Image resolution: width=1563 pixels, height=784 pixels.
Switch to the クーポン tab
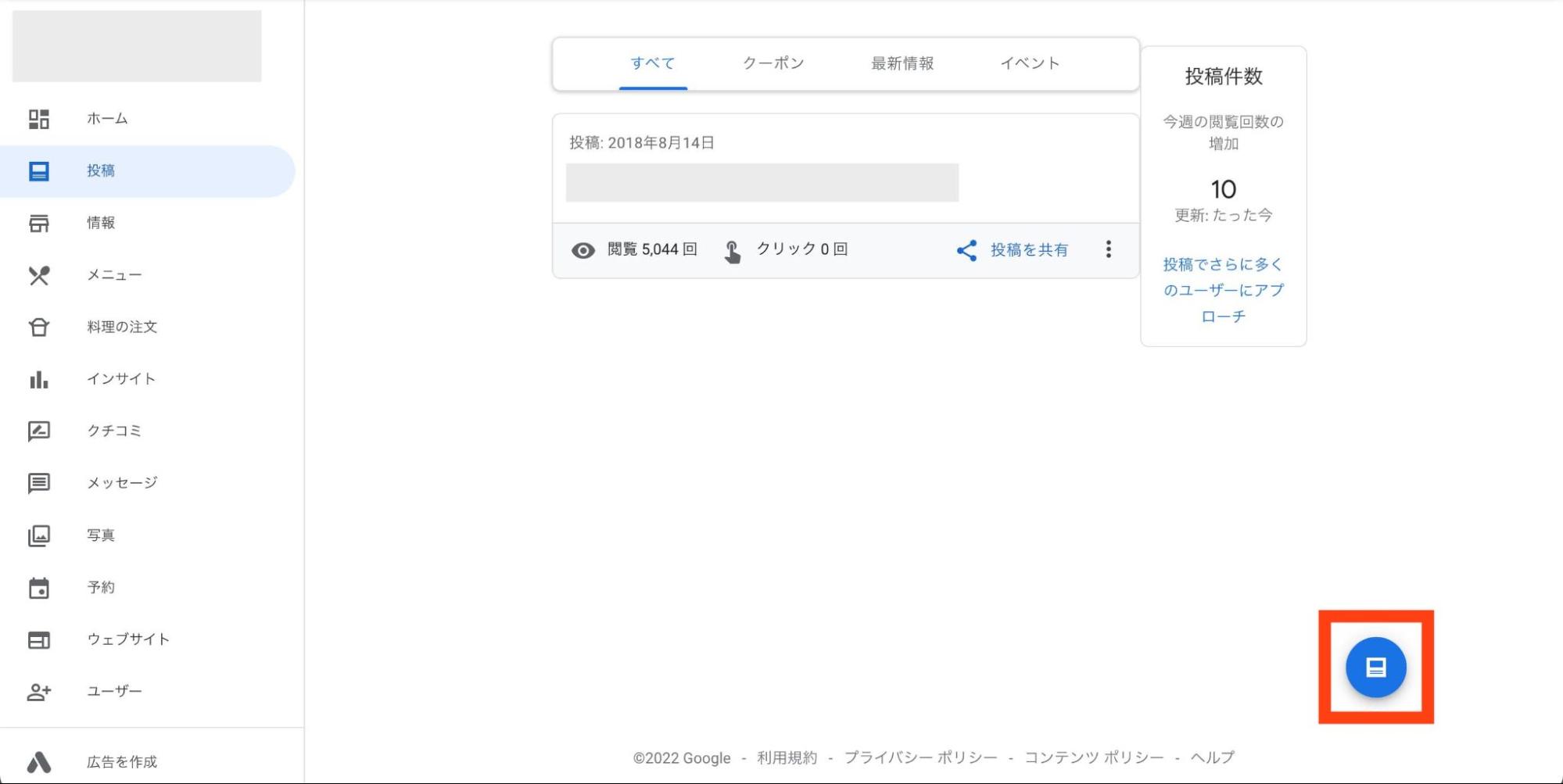click(x=773, y=63)
